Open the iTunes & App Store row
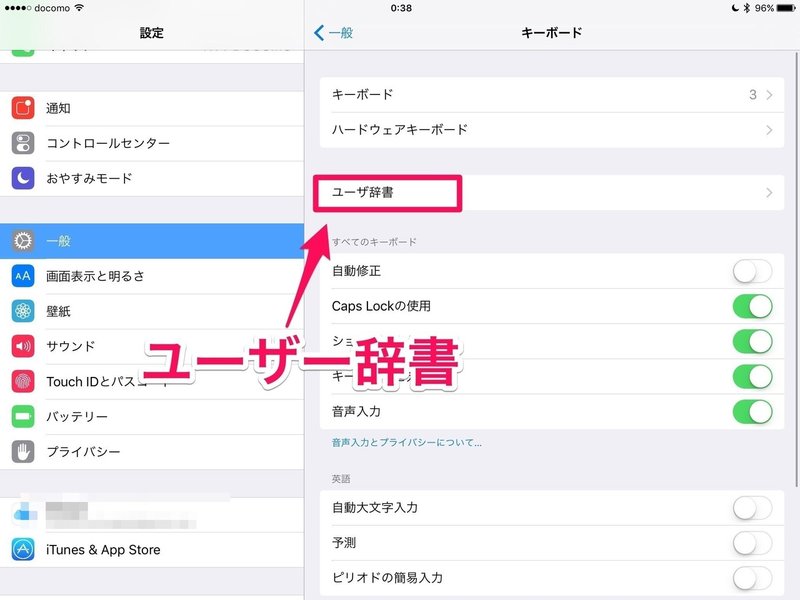 click(152, 549)
